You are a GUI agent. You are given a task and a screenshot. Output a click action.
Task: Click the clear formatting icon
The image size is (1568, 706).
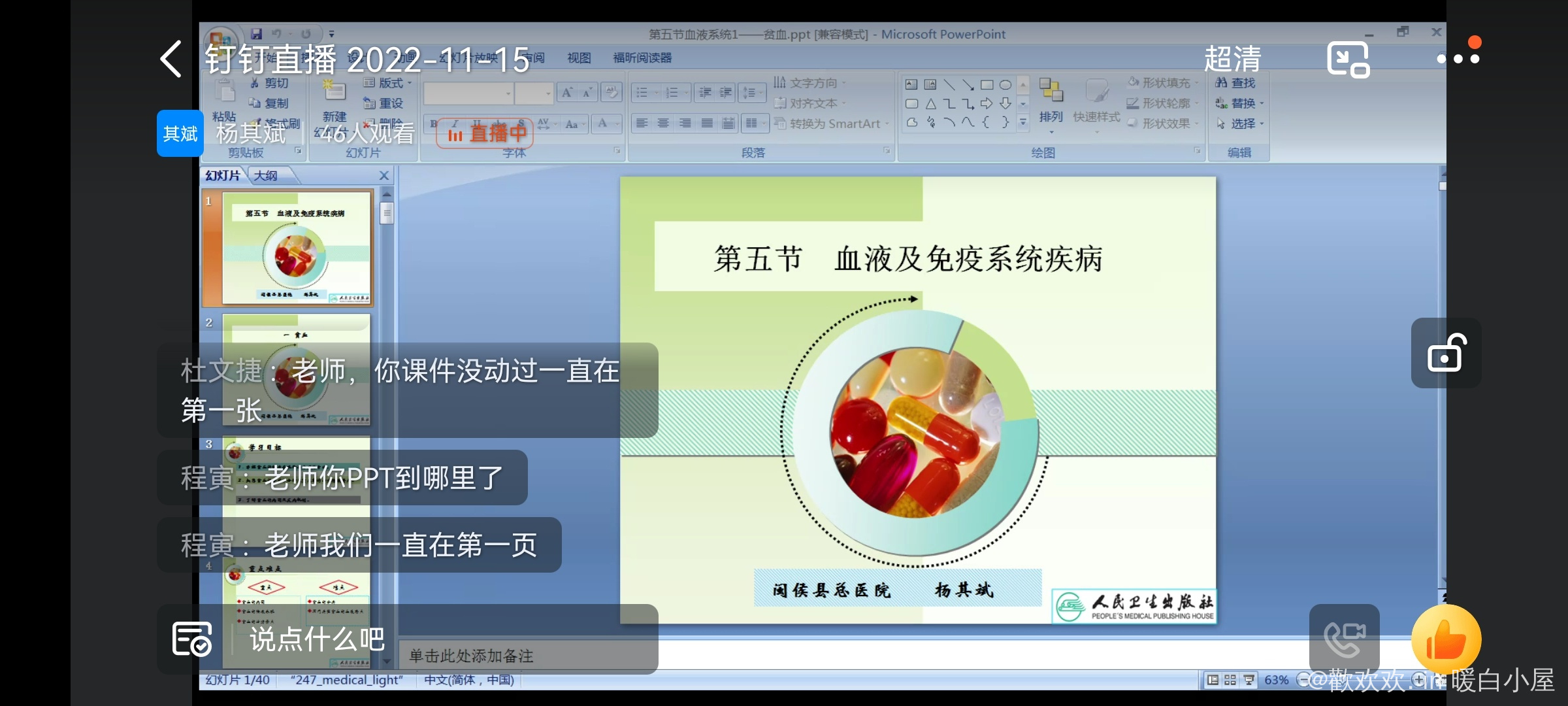(x=612, y=93)
